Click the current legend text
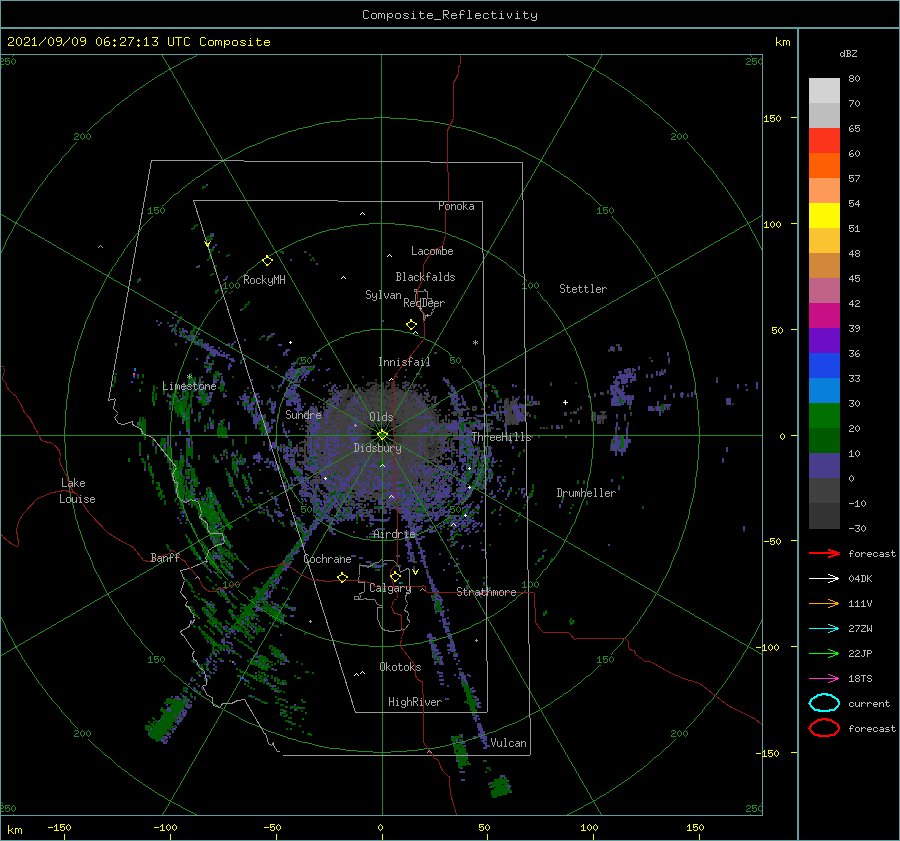This screenshot has height=841, width=900. click(x=869, y=703)
